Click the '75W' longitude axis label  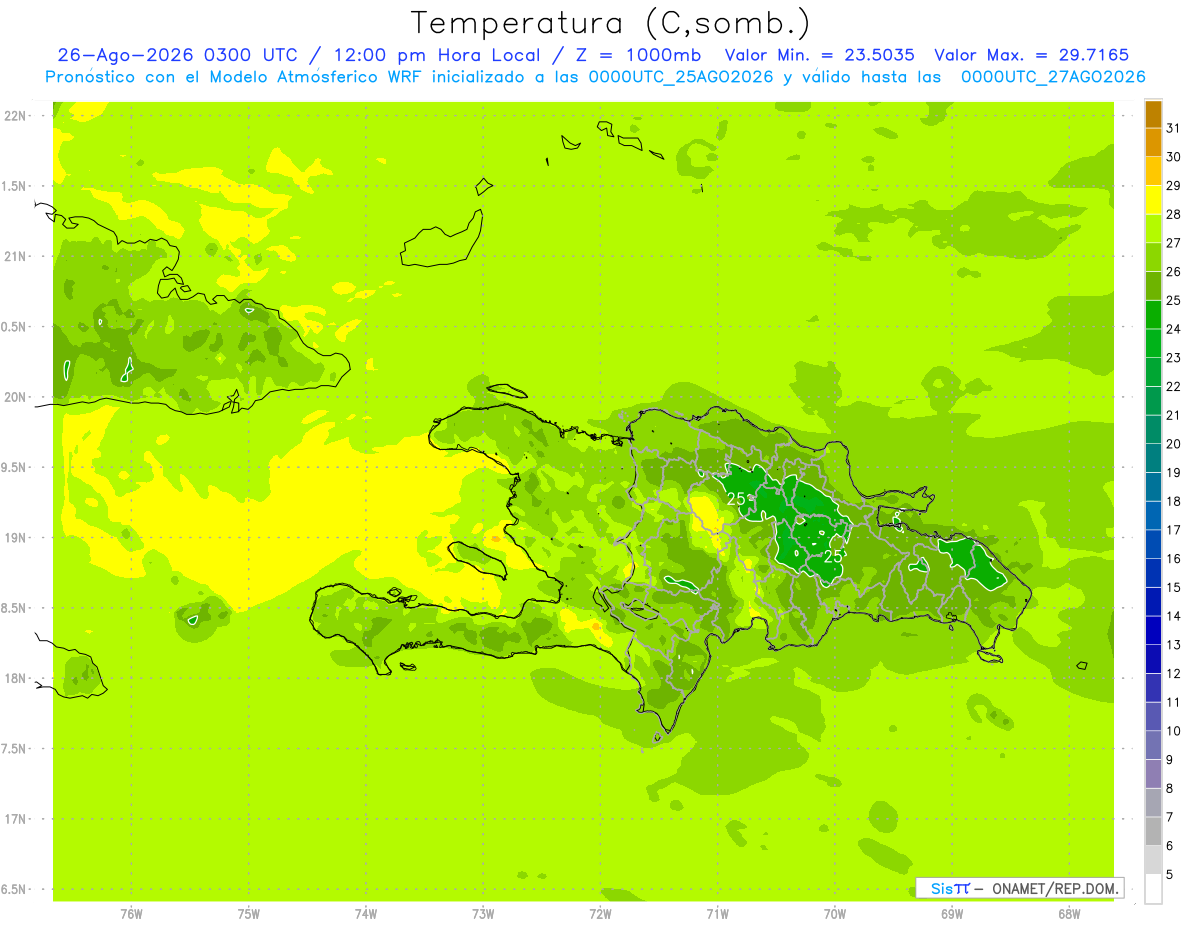pos(248,913)
